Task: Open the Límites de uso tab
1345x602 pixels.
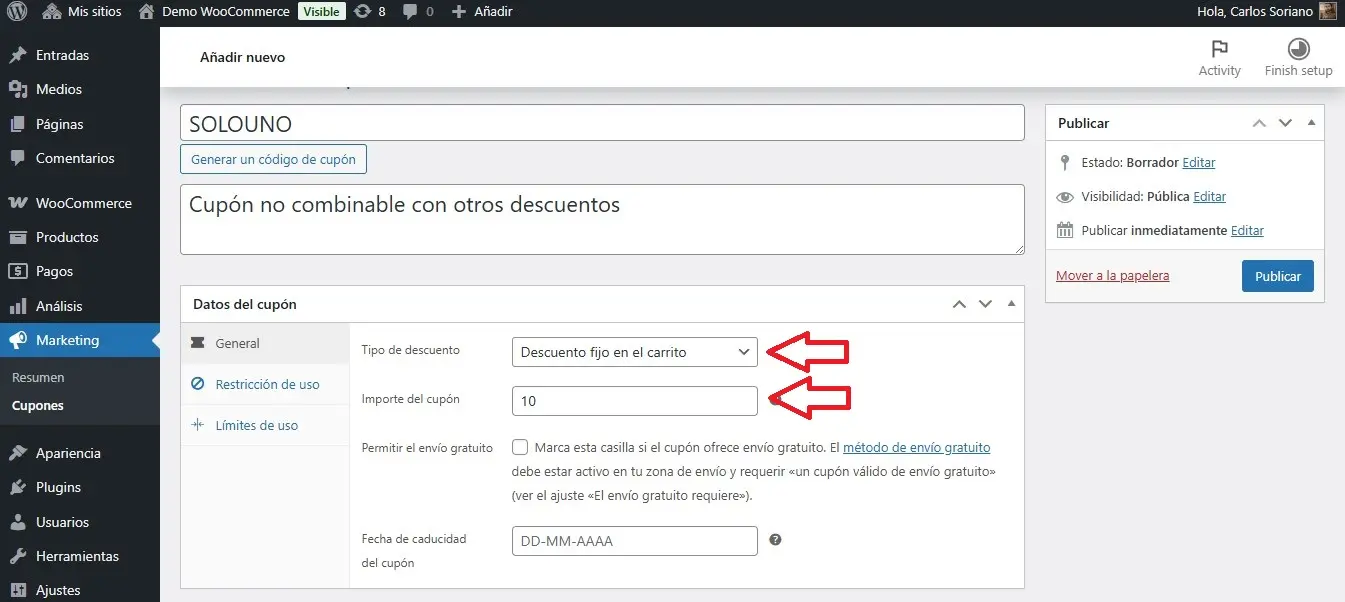Action: click(256, 425)
